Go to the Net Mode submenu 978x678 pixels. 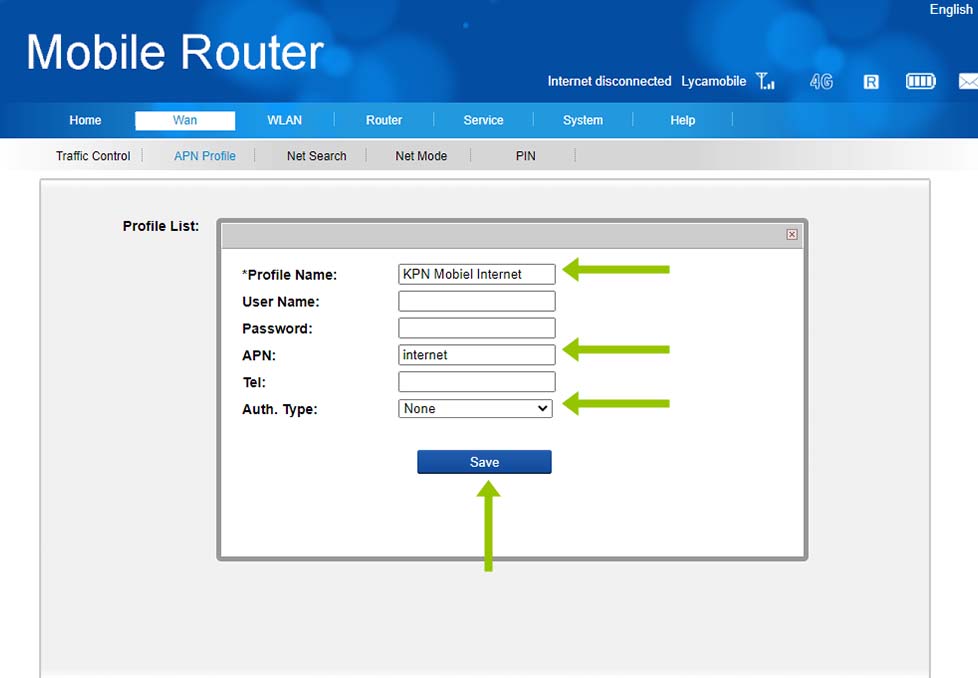(421, 156)
